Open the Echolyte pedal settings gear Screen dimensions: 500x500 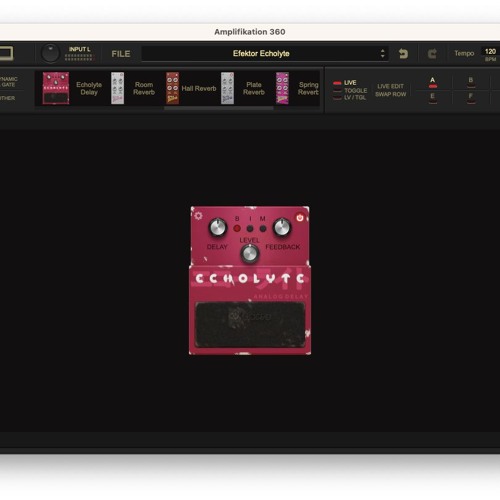pos(198,216)
